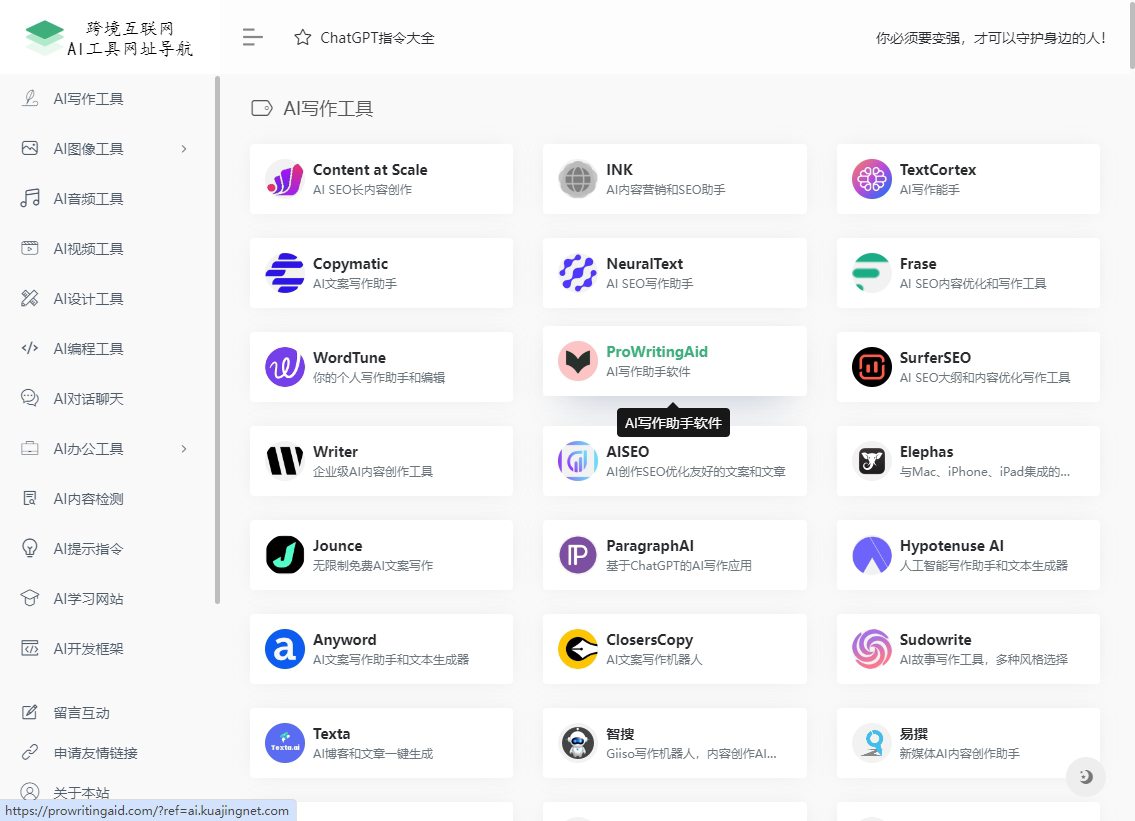Click the Writer logo icon
Image resolution: width=1135 pixels, height=821 pixels.
(284, 461)
